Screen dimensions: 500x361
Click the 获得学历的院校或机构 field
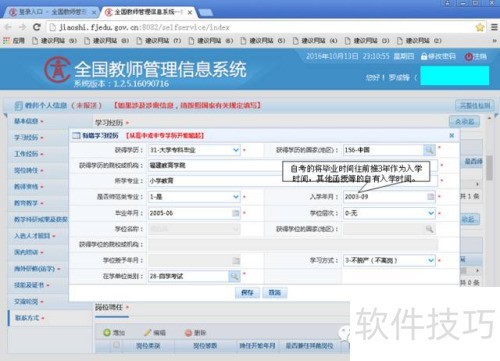[x=293, y=165]
